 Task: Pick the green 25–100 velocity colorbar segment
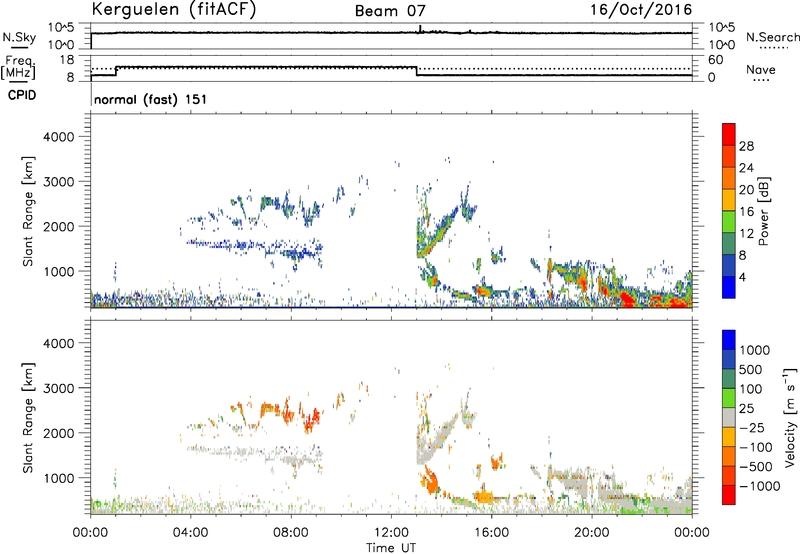(729, 398)
